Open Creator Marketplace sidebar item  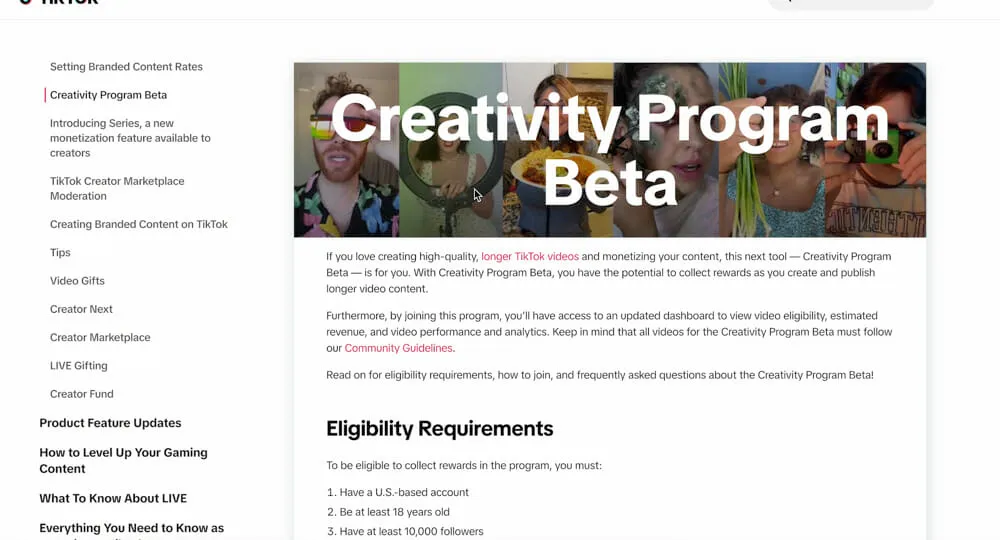[100, 337]
